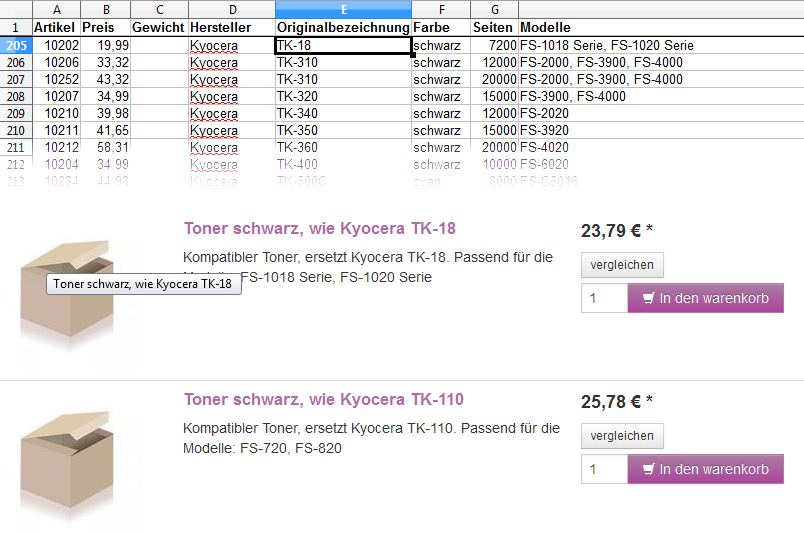Open Toner schwarz, wie Kyocera TK-110 link

[324, 399]
